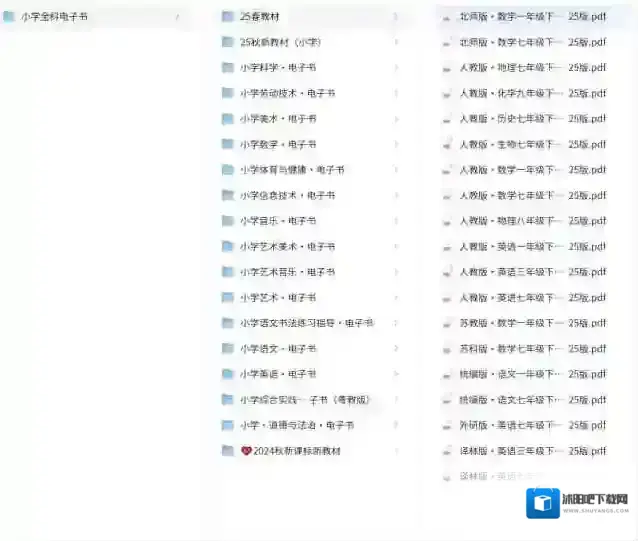The height and width of the screenshot is (541, 638).
Task: Expand the chevron on 小学美术·电子书 row
Action: coord(396,119)
